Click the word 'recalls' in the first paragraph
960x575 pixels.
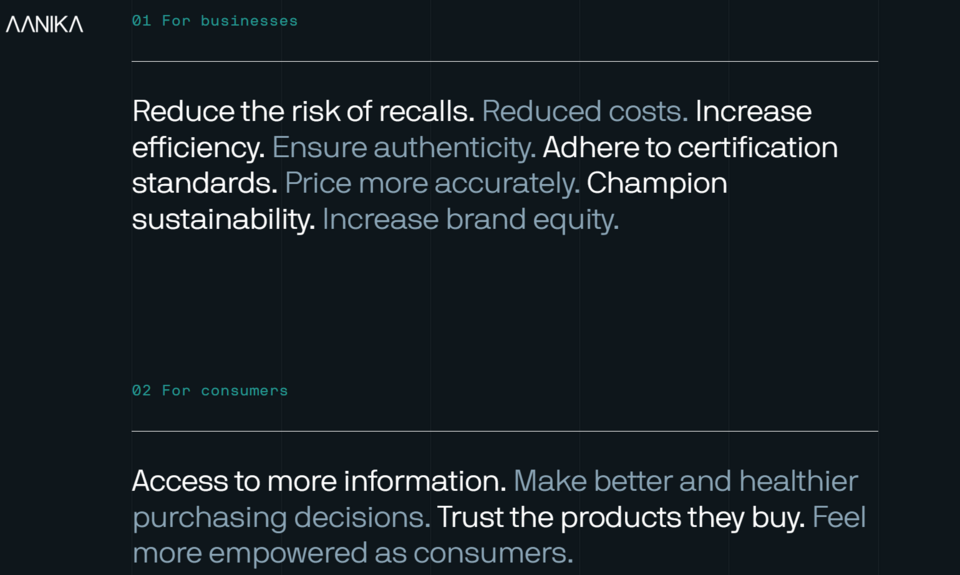(x=426, y=111)
